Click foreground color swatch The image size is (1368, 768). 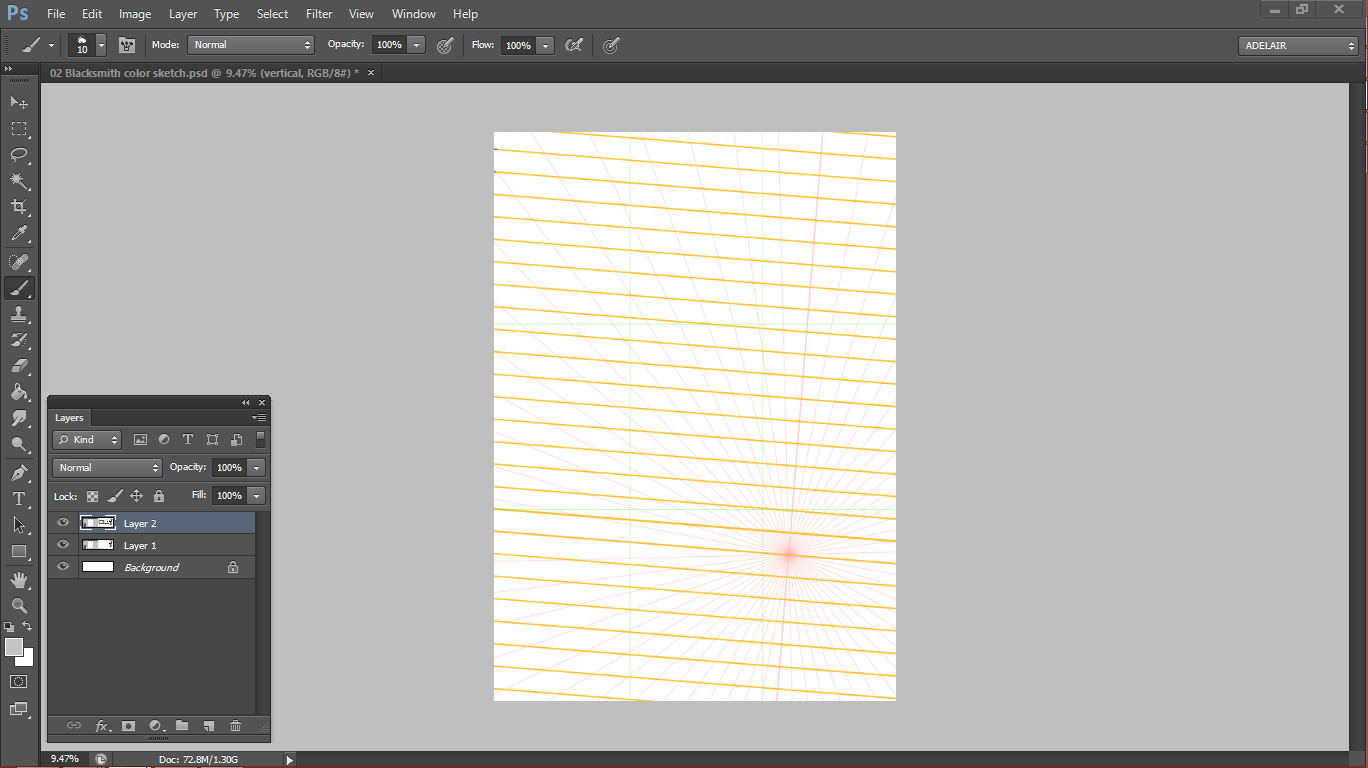(x=13, y=647)
